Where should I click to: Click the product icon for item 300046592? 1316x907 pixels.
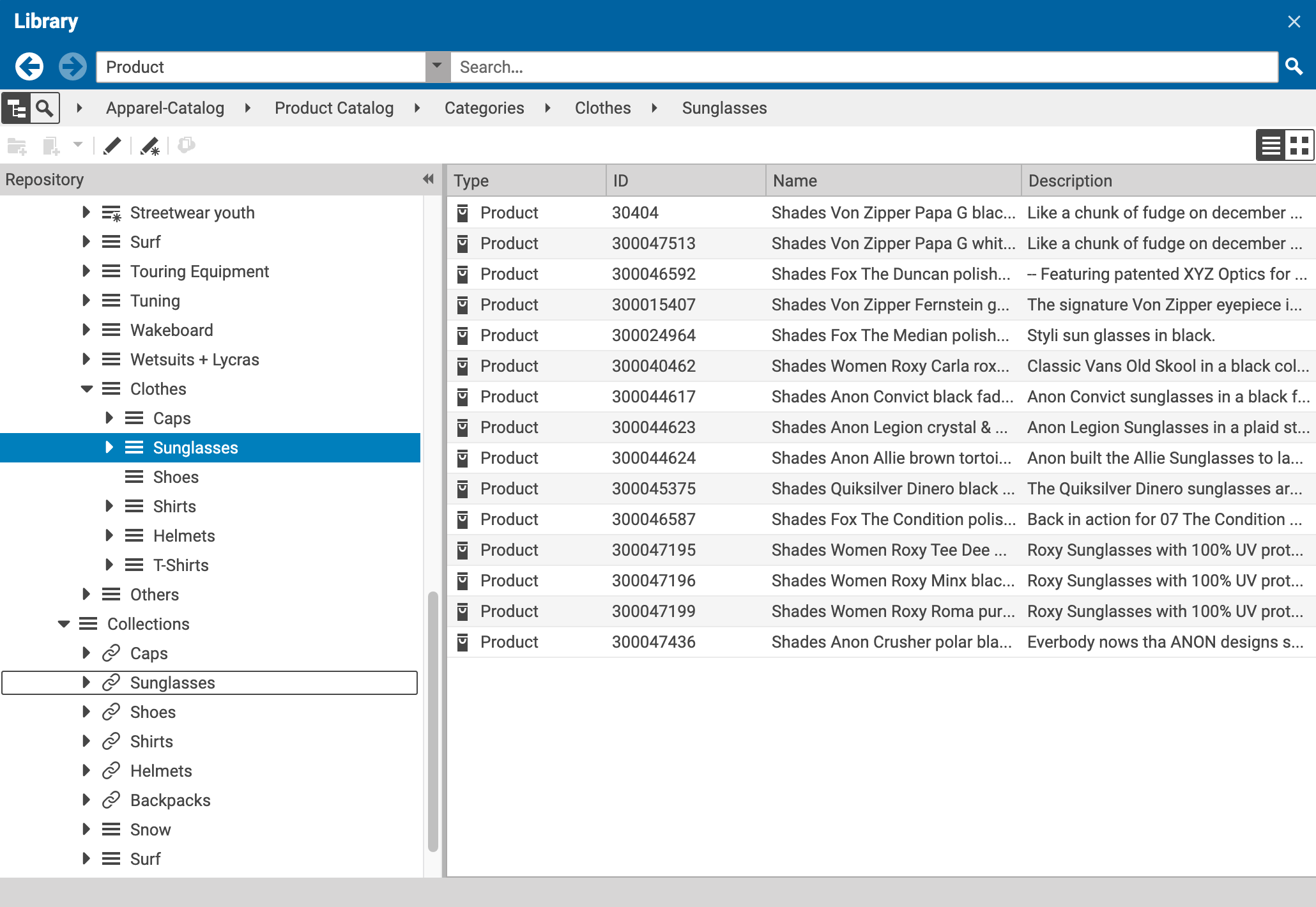point(463,274)
